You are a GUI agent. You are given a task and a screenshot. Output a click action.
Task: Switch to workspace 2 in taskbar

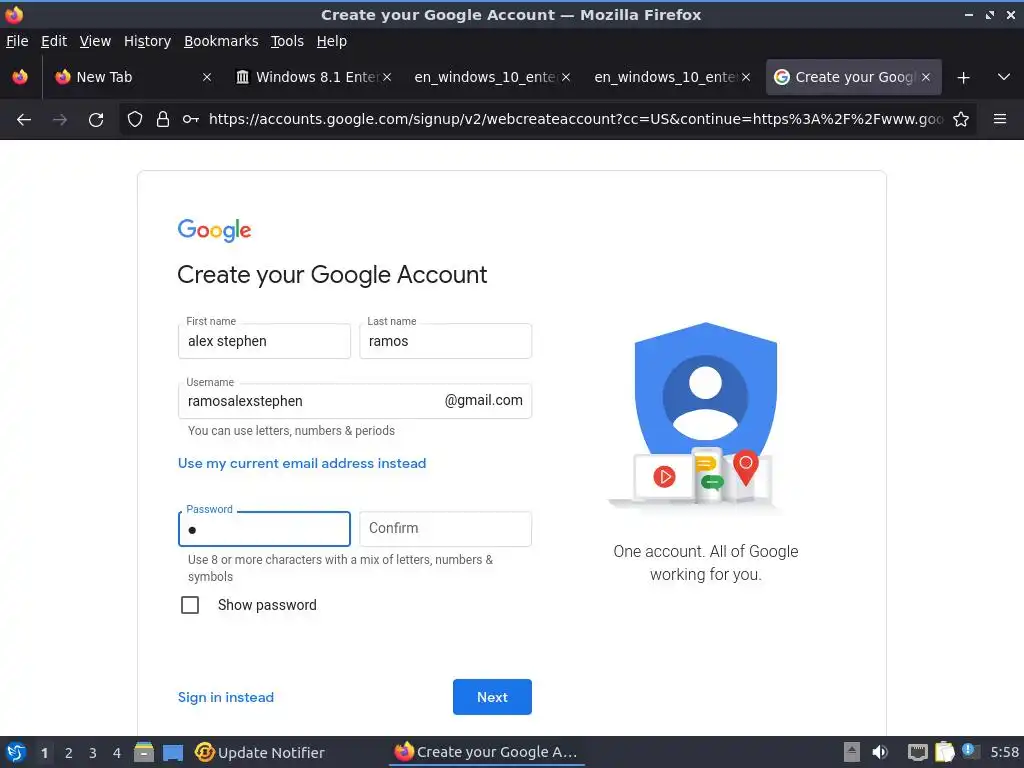[x=69, y=753]
